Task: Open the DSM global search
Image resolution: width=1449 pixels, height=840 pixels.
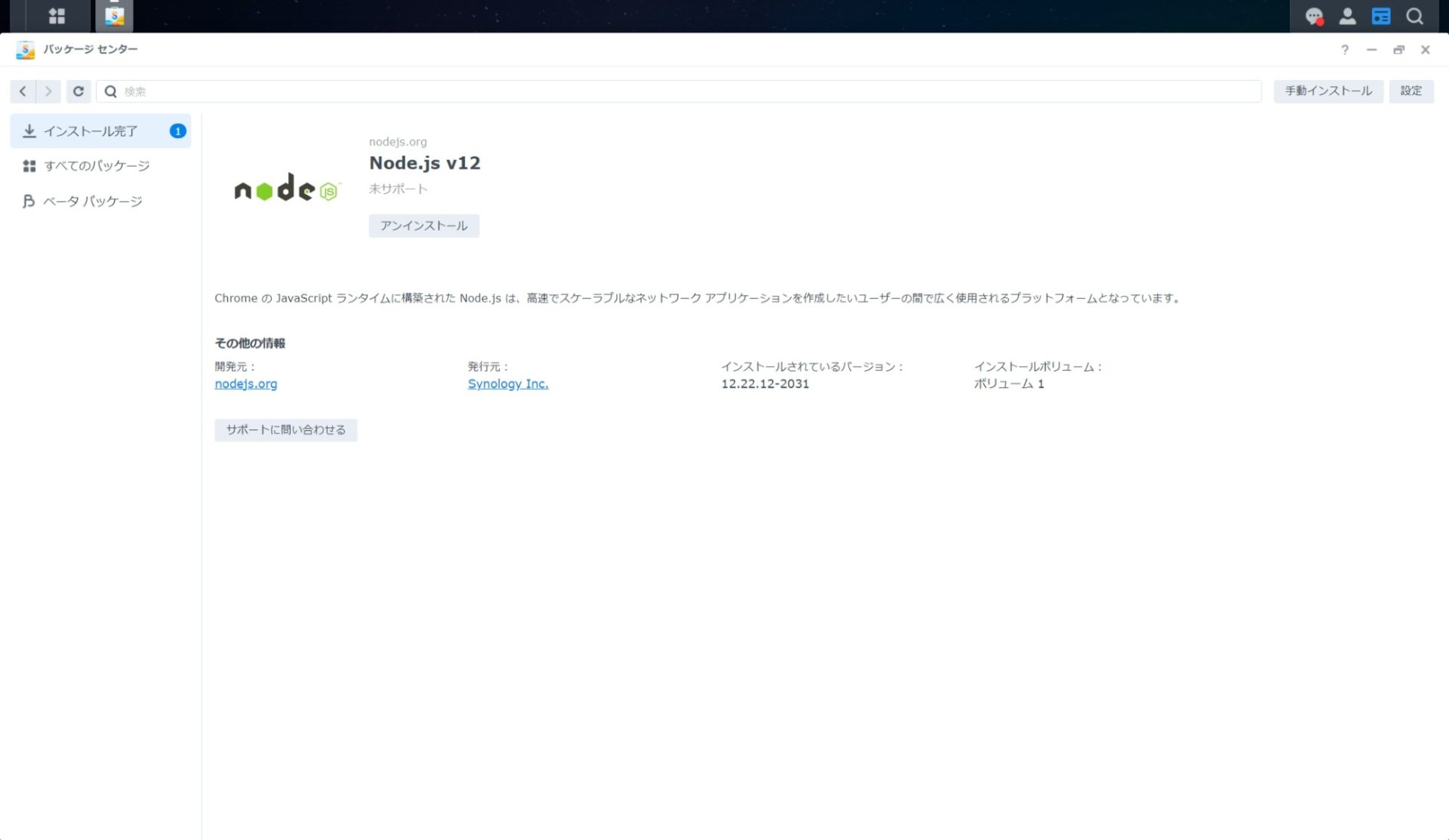Action: pos(1414,16)
